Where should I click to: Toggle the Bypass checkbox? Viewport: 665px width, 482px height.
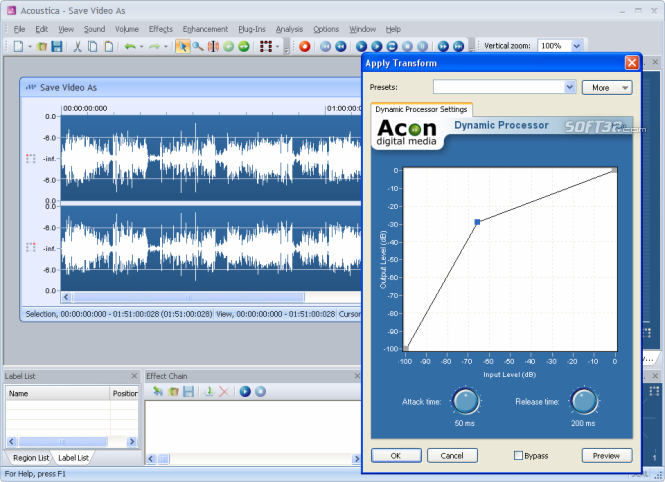coord(518,456)
